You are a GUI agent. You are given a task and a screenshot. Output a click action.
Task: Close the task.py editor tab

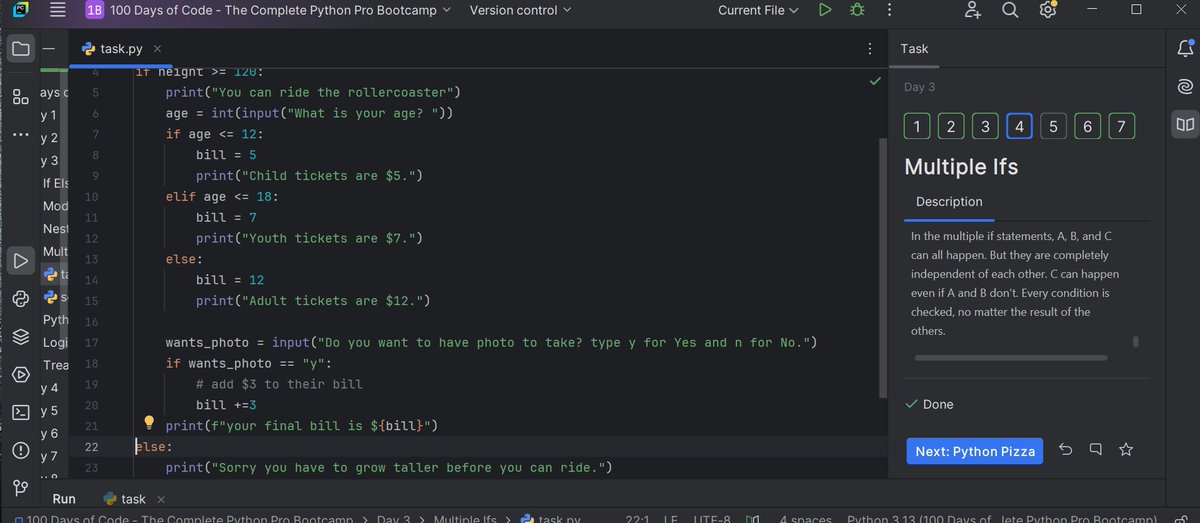[x=158, y=48]
